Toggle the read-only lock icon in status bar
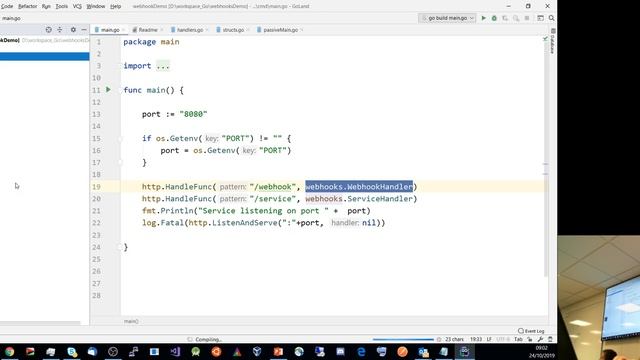This screenshot has height=360, width=640. (530, 339)
